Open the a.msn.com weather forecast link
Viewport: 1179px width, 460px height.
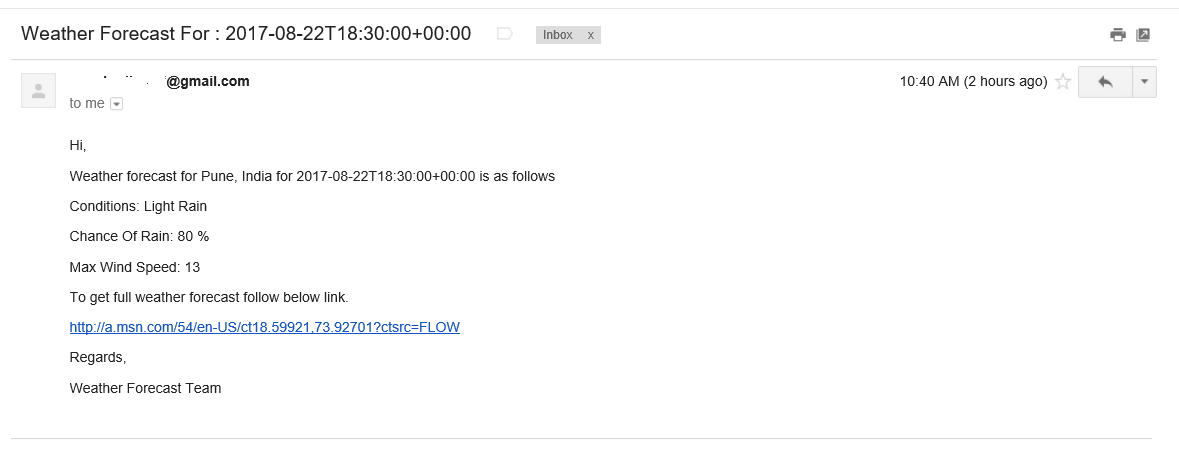[265, 327]
